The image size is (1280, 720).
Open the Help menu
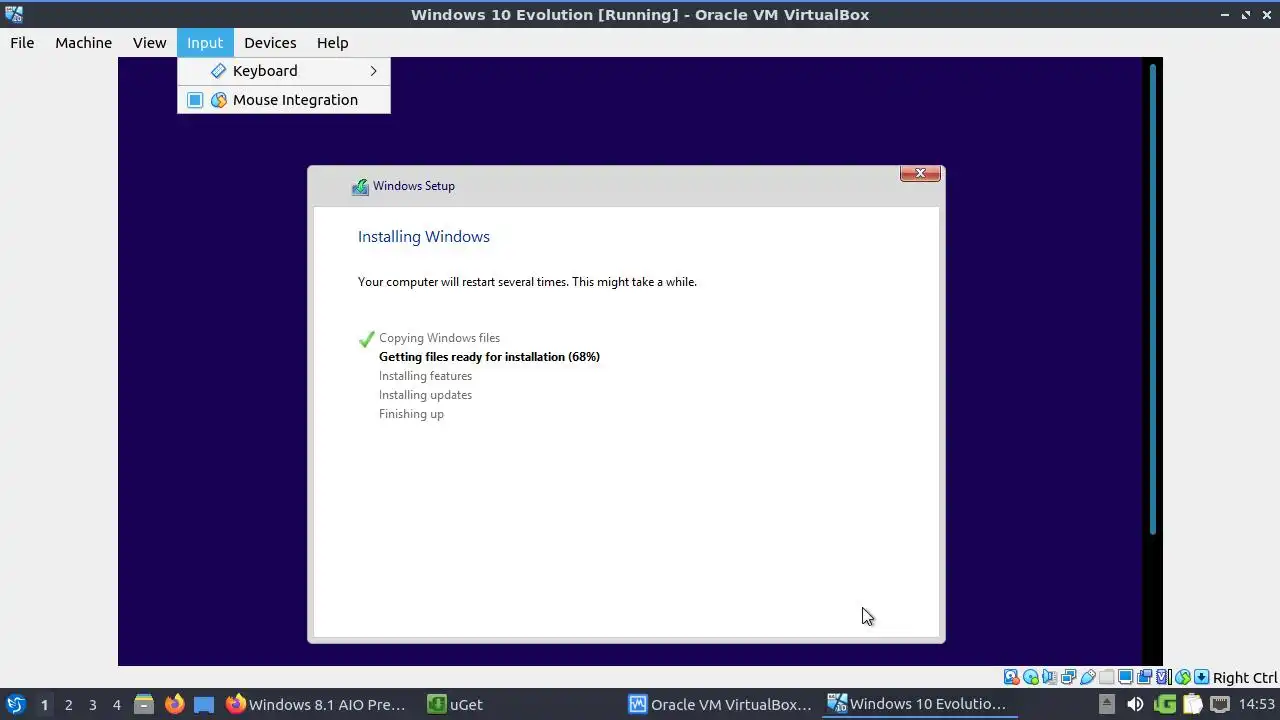pos(332,42)
